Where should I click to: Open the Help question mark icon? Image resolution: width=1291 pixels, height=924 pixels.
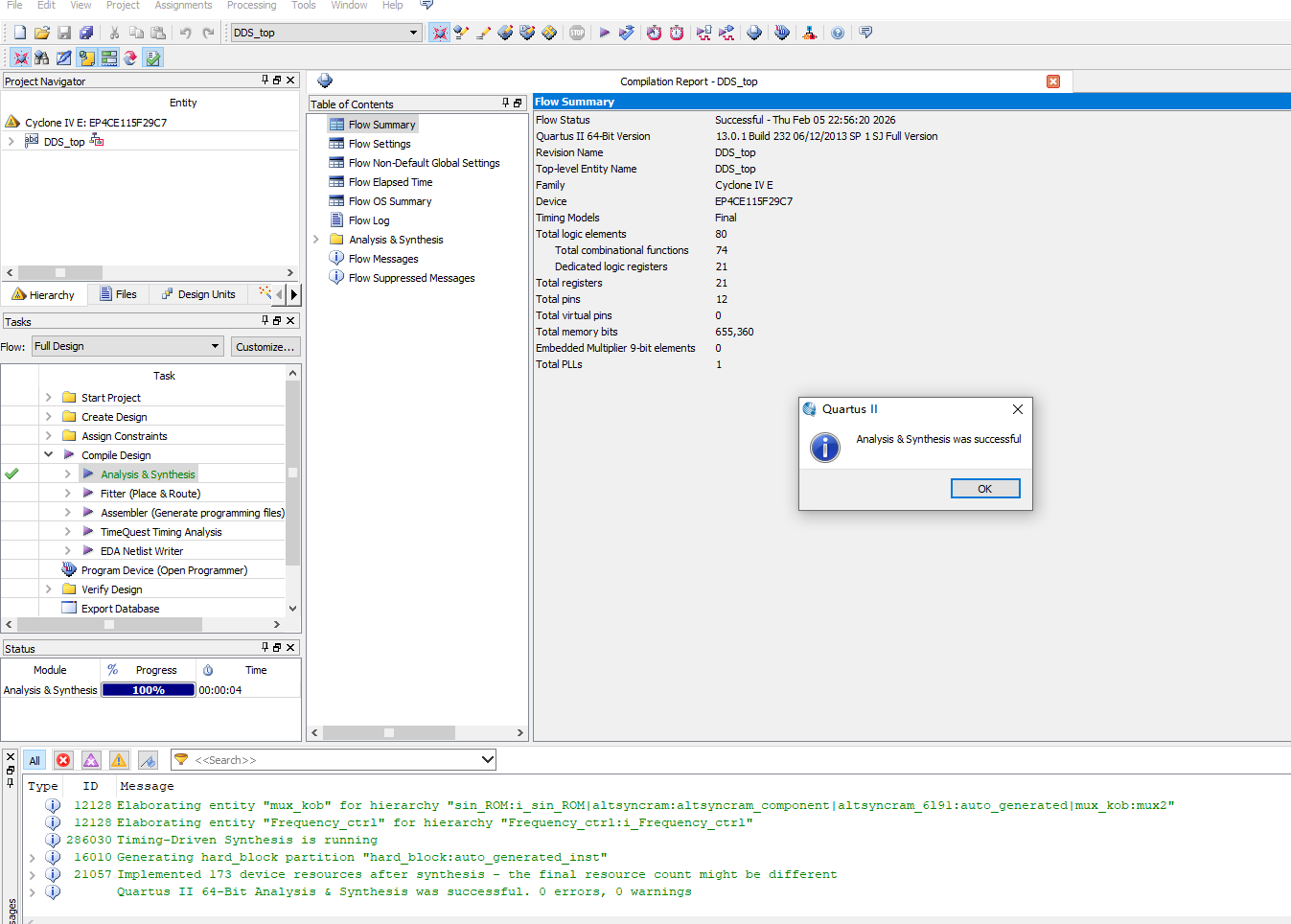(838, 33)
